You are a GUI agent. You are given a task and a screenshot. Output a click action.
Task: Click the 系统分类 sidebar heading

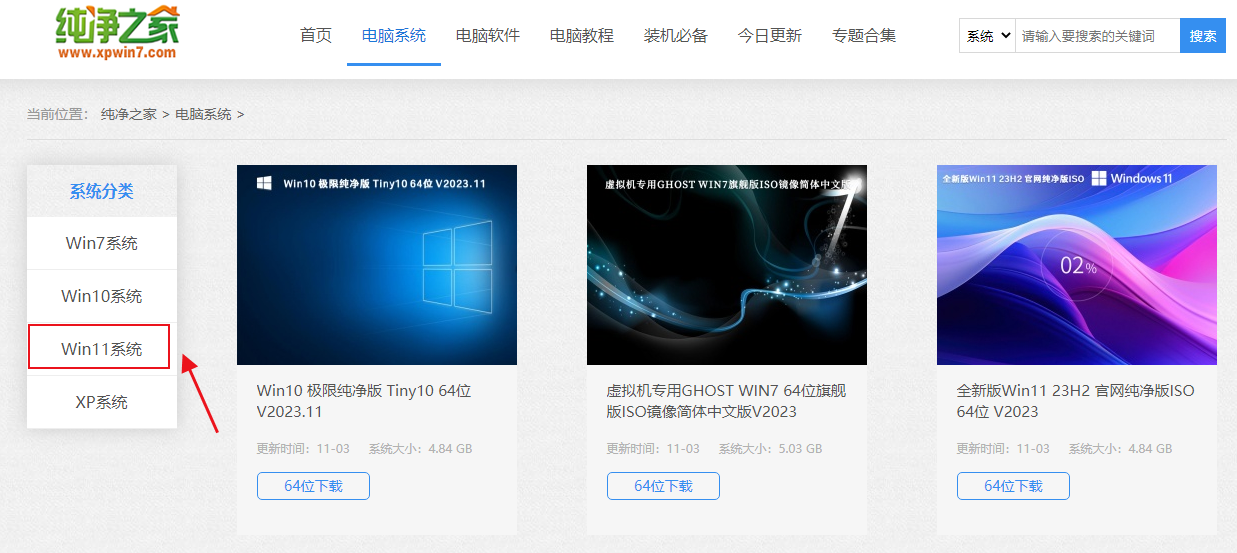[102, 191]
